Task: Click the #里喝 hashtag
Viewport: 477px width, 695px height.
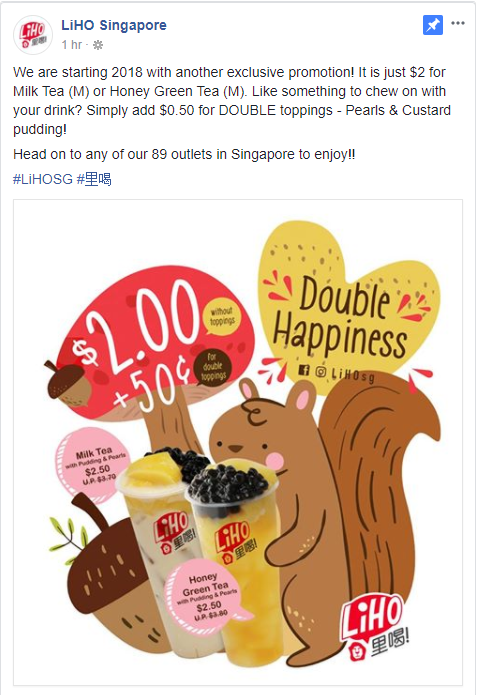Action: click(94, 180)
